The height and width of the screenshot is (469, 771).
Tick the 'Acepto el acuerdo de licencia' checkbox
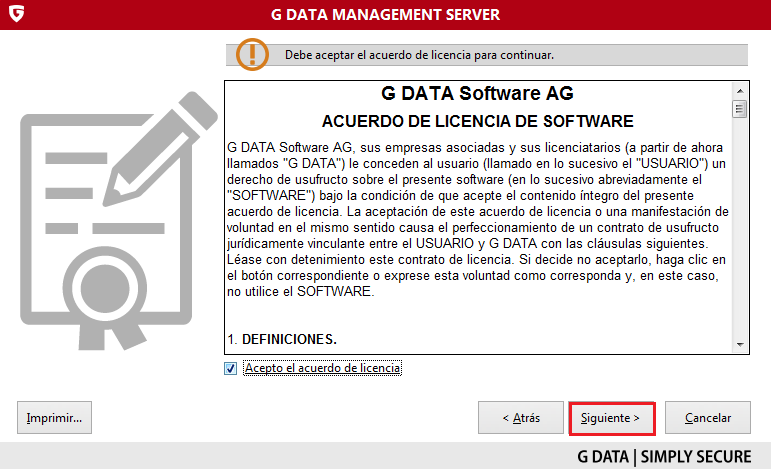tap(231, 369)
